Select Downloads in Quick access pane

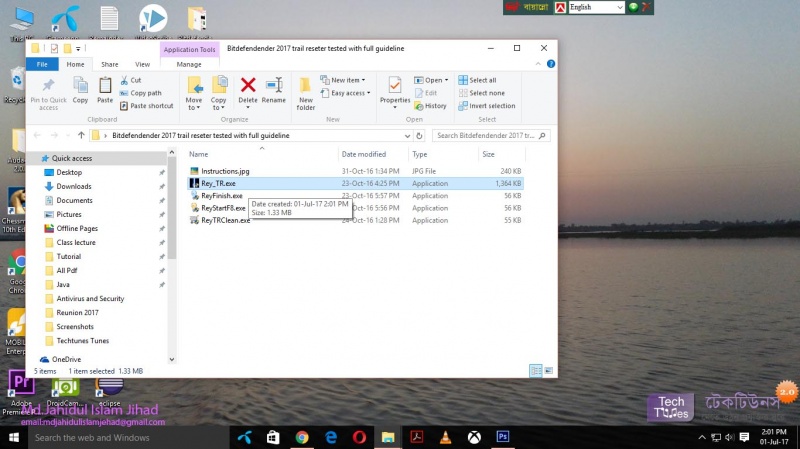point(74,186)
